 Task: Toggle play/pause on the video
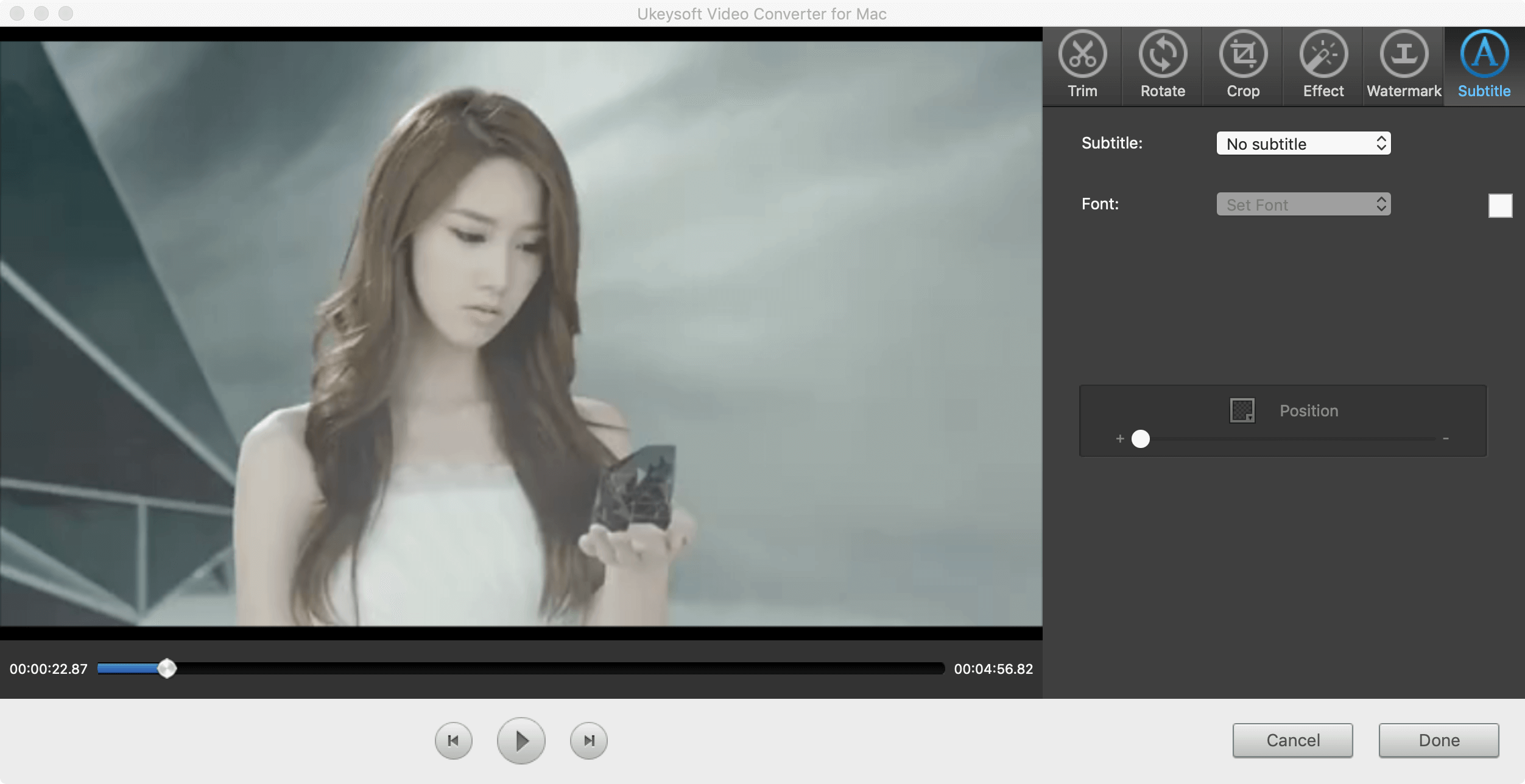click(x=521, y=740)
